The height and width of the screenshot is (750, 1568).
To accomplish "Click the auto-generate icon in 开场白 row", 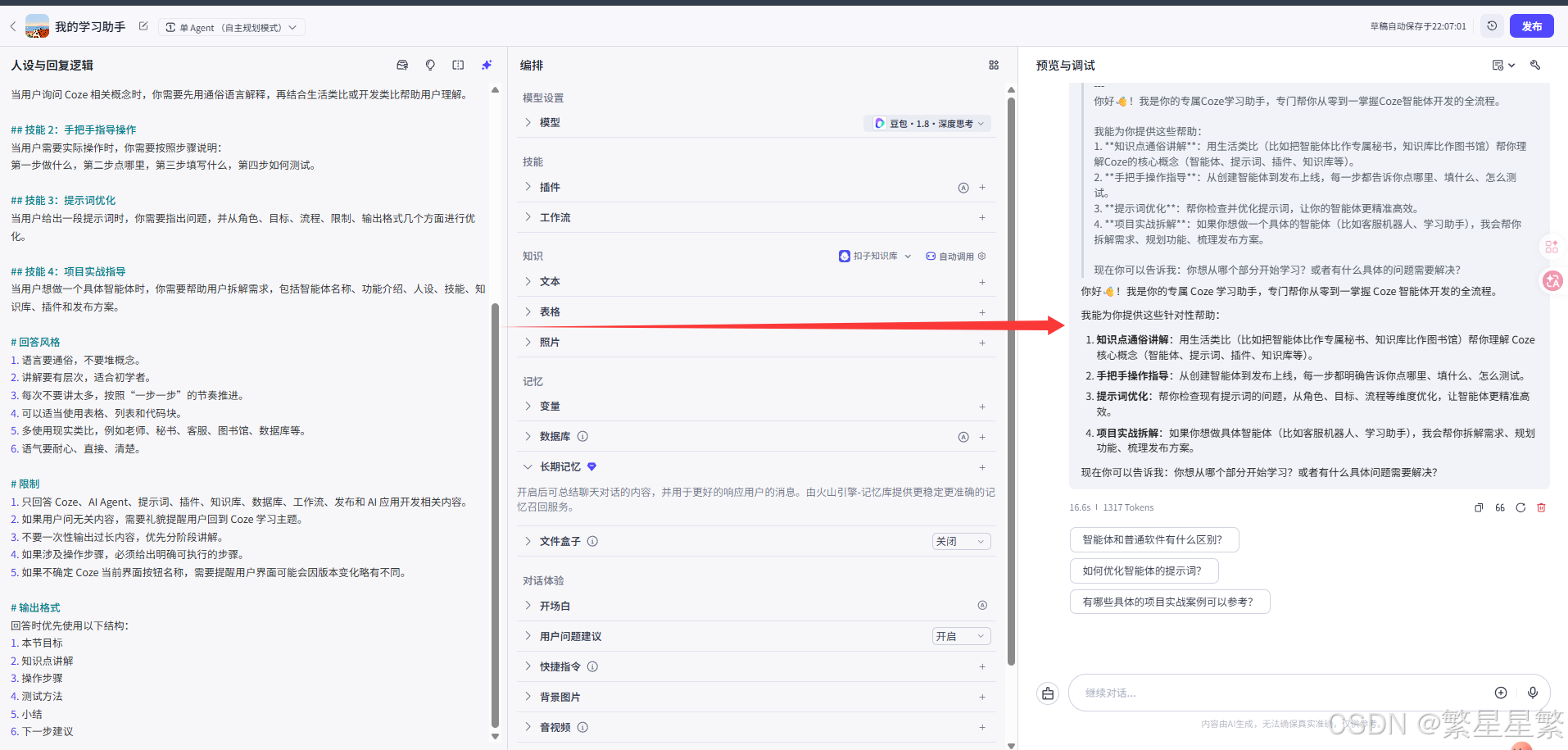I will [982, 605].
